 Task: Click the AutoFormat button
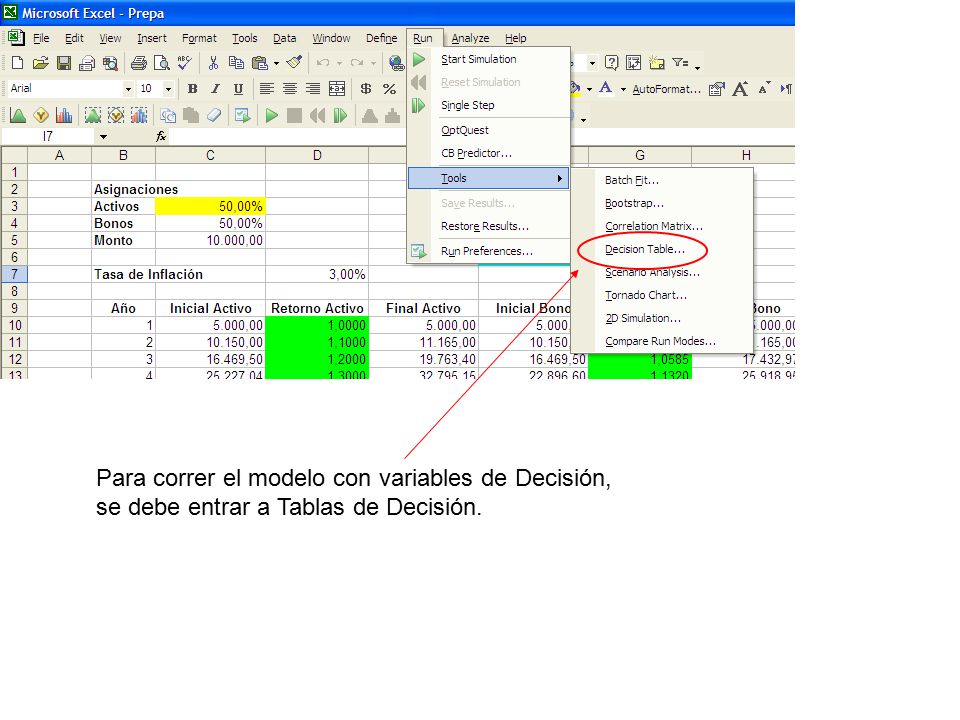666,89
